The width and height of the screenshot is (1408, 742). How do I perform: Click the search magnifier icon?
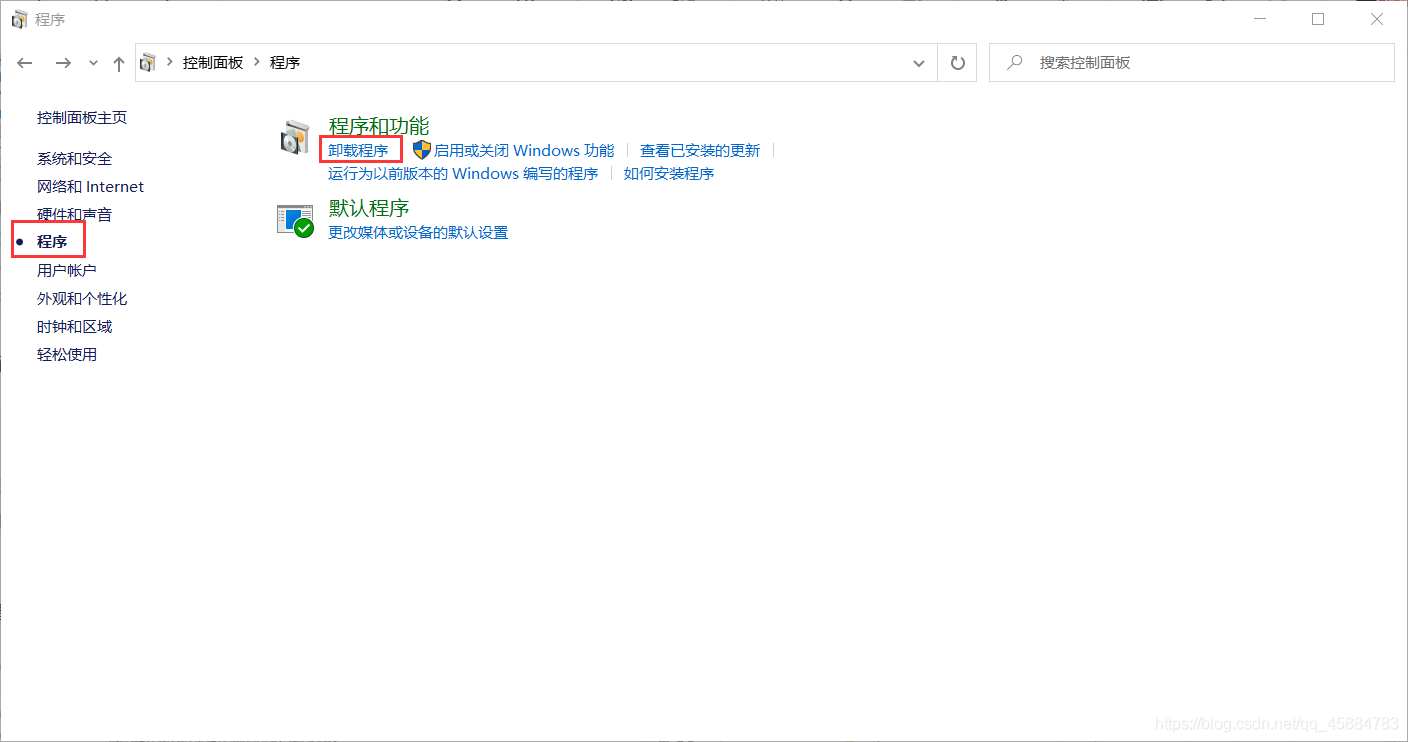point(1015,62)
